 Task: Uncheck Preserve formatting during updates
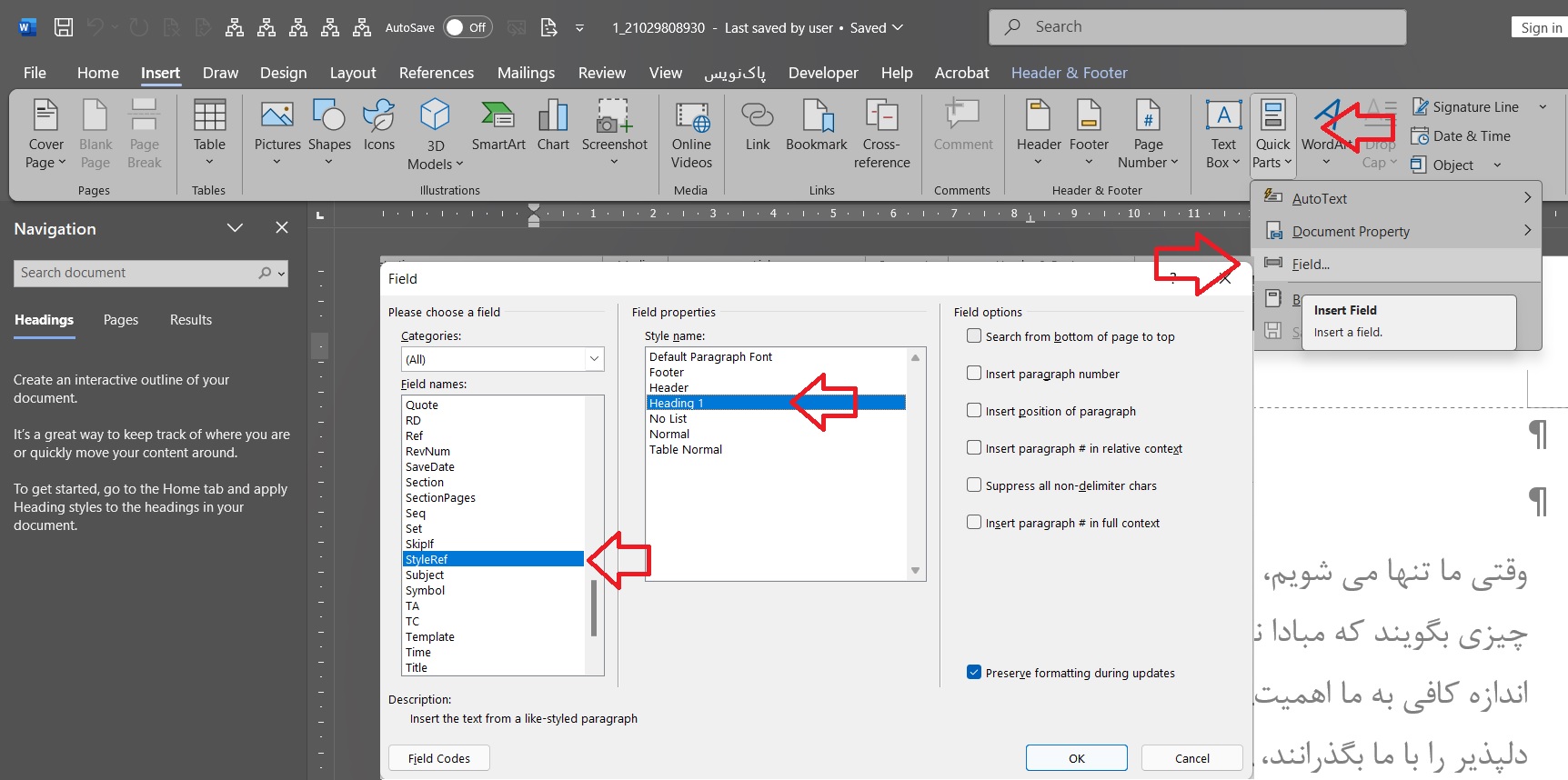(x=974, y=673)
